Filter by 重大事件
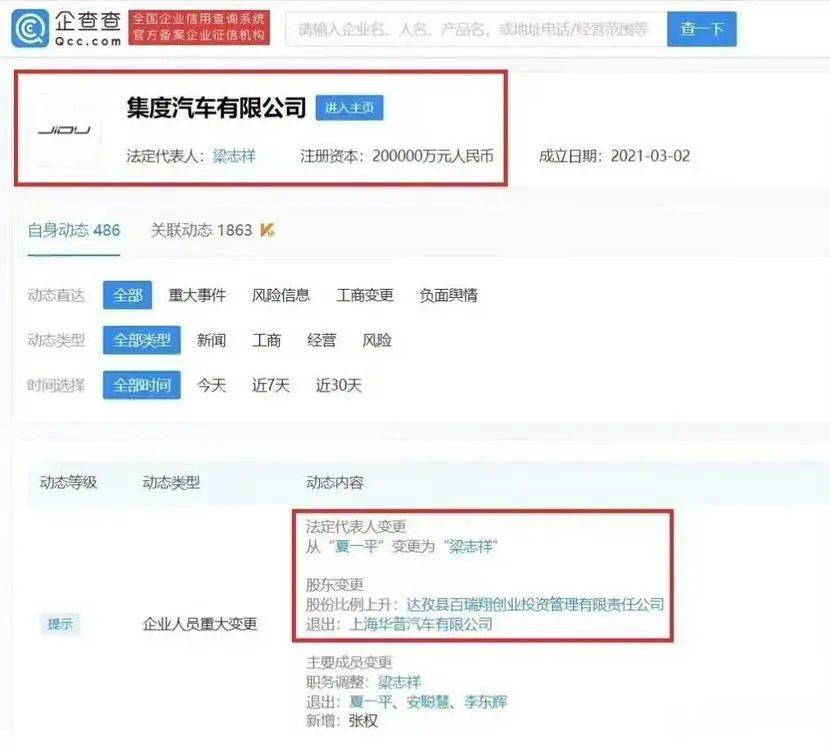Image resolution: width=830 pixels, height=755 pixels. (197, 295)
